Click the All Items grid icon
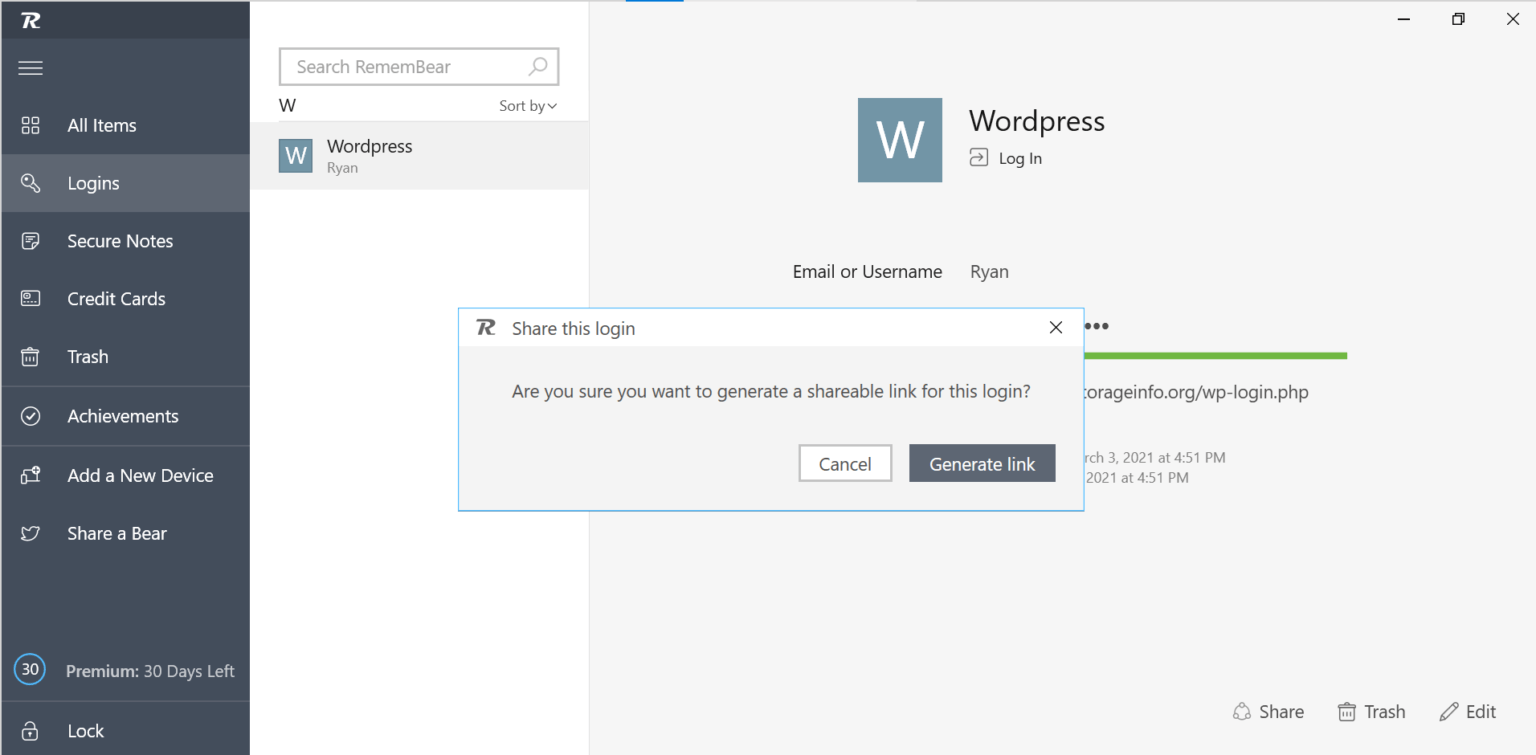This screenshot has width=1536, height=755. tap(31, 125)
